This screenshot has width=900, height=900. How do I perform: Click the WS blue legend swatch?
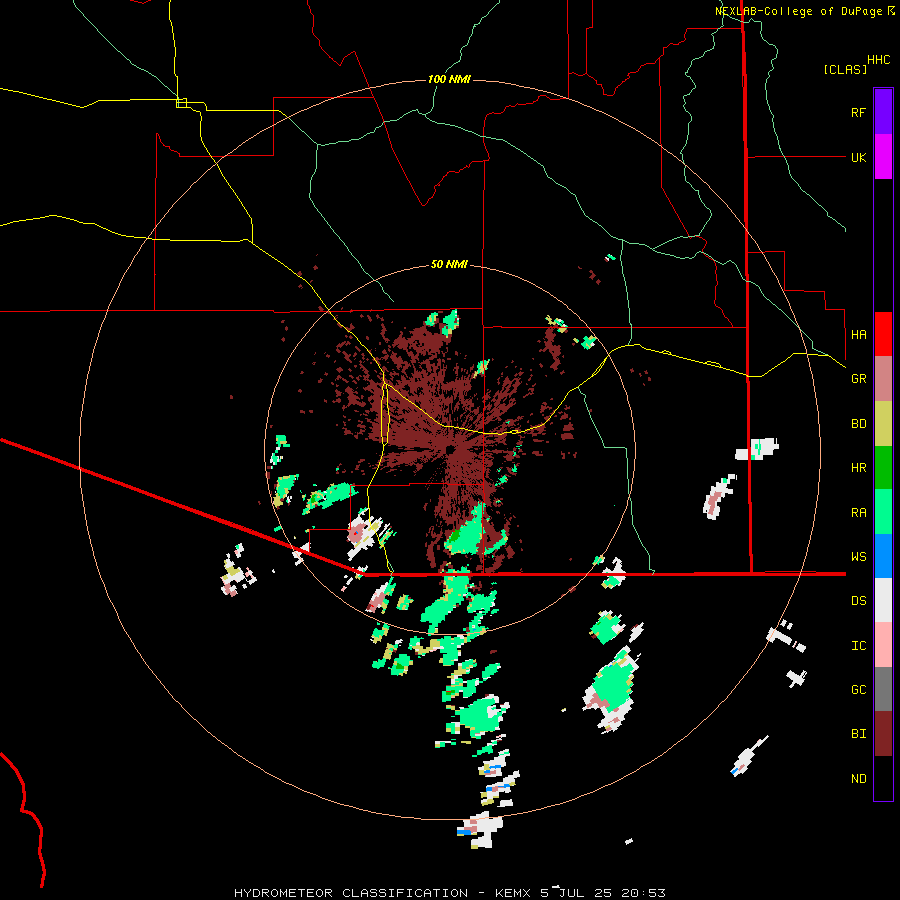click(883, 556)
